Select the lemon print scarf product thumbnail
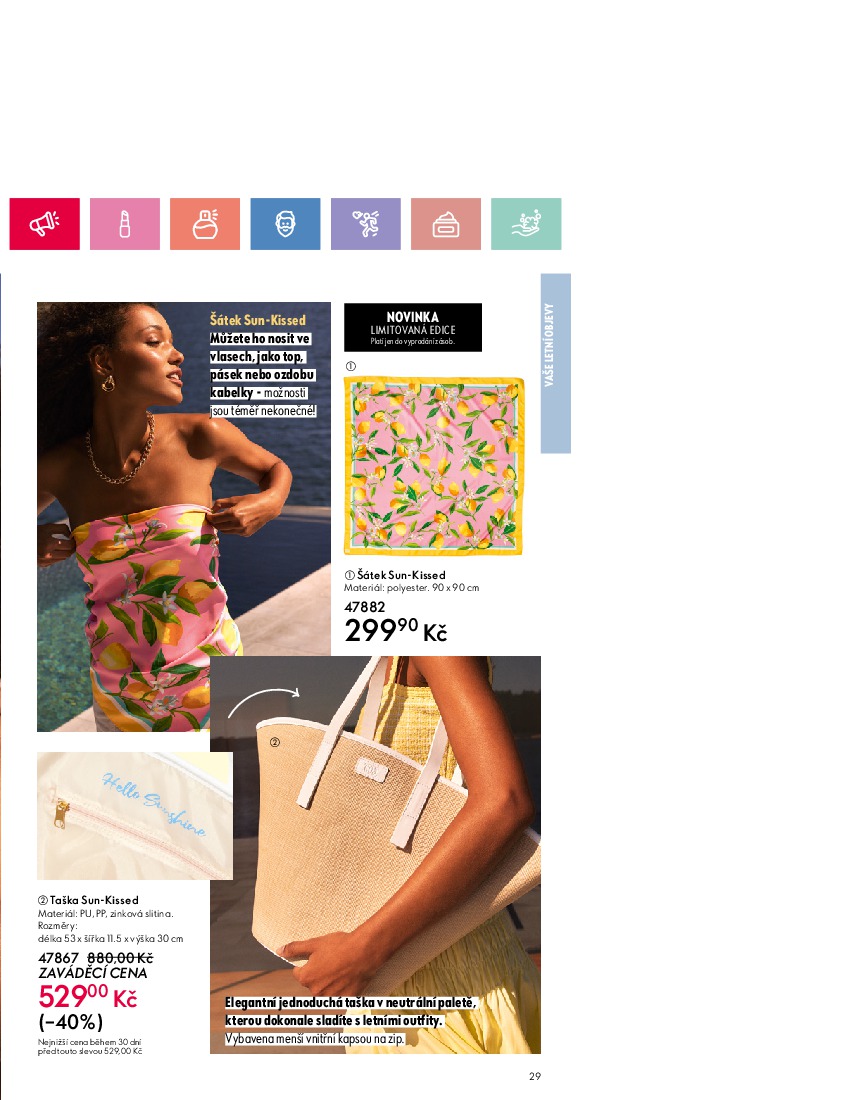This screenshot has width=850, height=1100. (x=434, y=466)
